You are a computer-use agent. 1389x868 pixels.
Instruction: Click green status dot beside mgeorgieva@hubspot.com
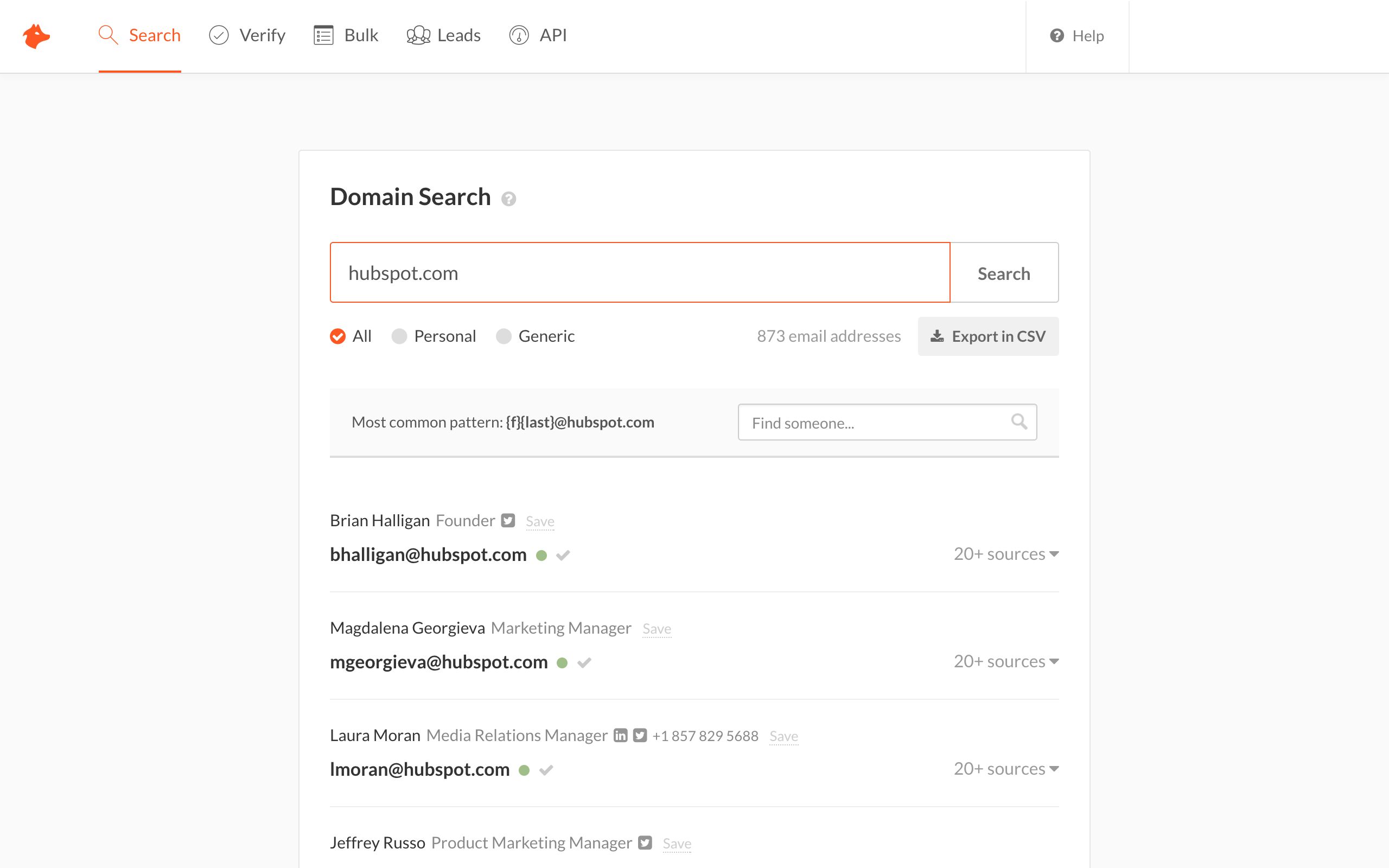(x=563, y=662)
